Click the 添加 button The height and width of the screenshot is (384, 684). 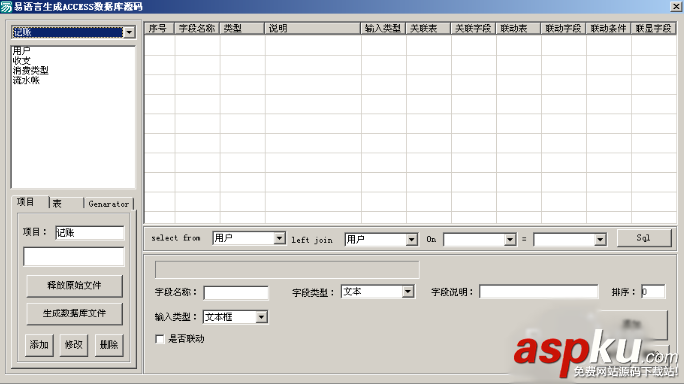[39, 345]
